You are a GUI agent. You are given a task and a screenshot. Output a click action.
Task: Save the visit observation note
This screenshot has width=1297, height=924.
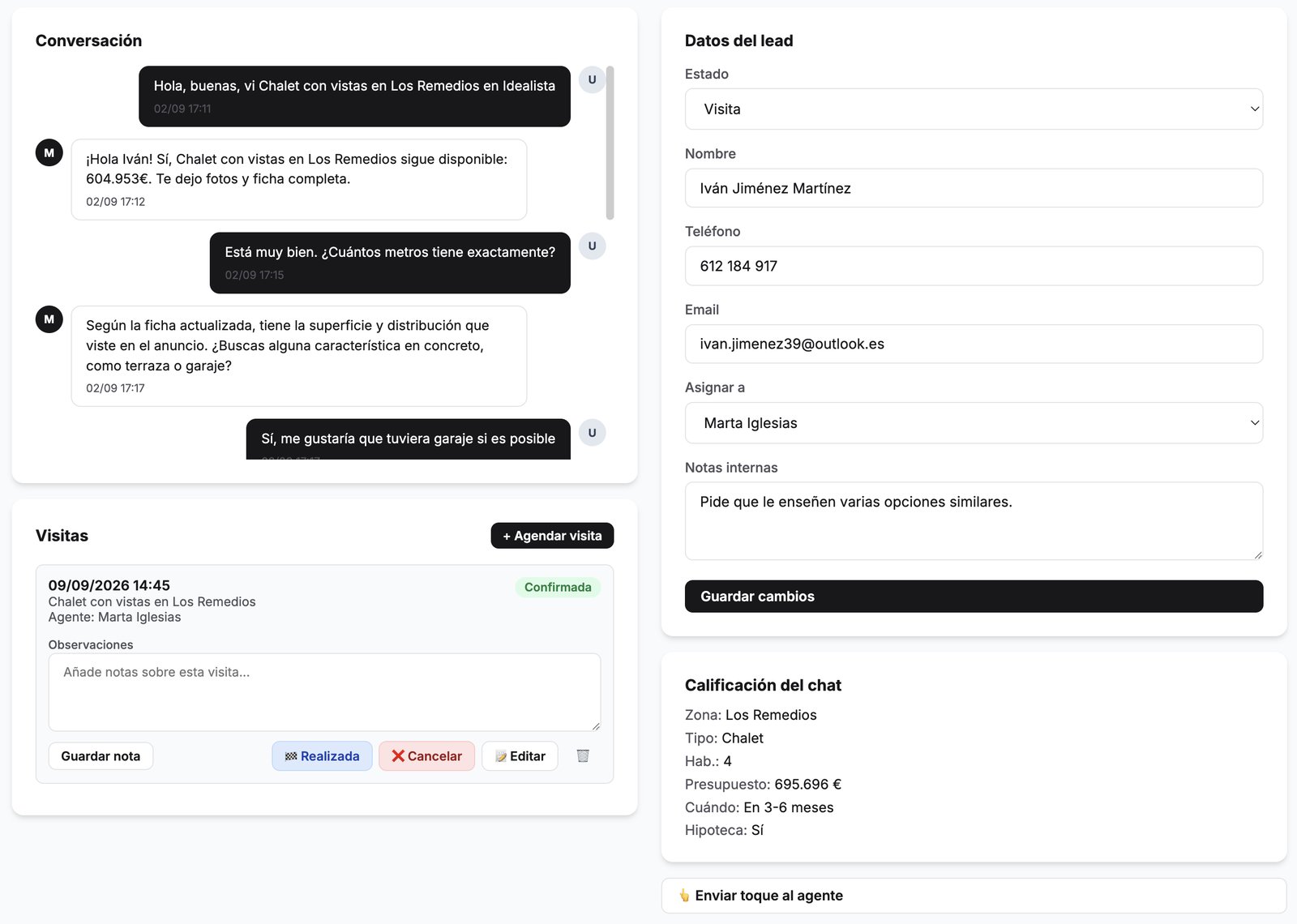[x=101, y=756]
